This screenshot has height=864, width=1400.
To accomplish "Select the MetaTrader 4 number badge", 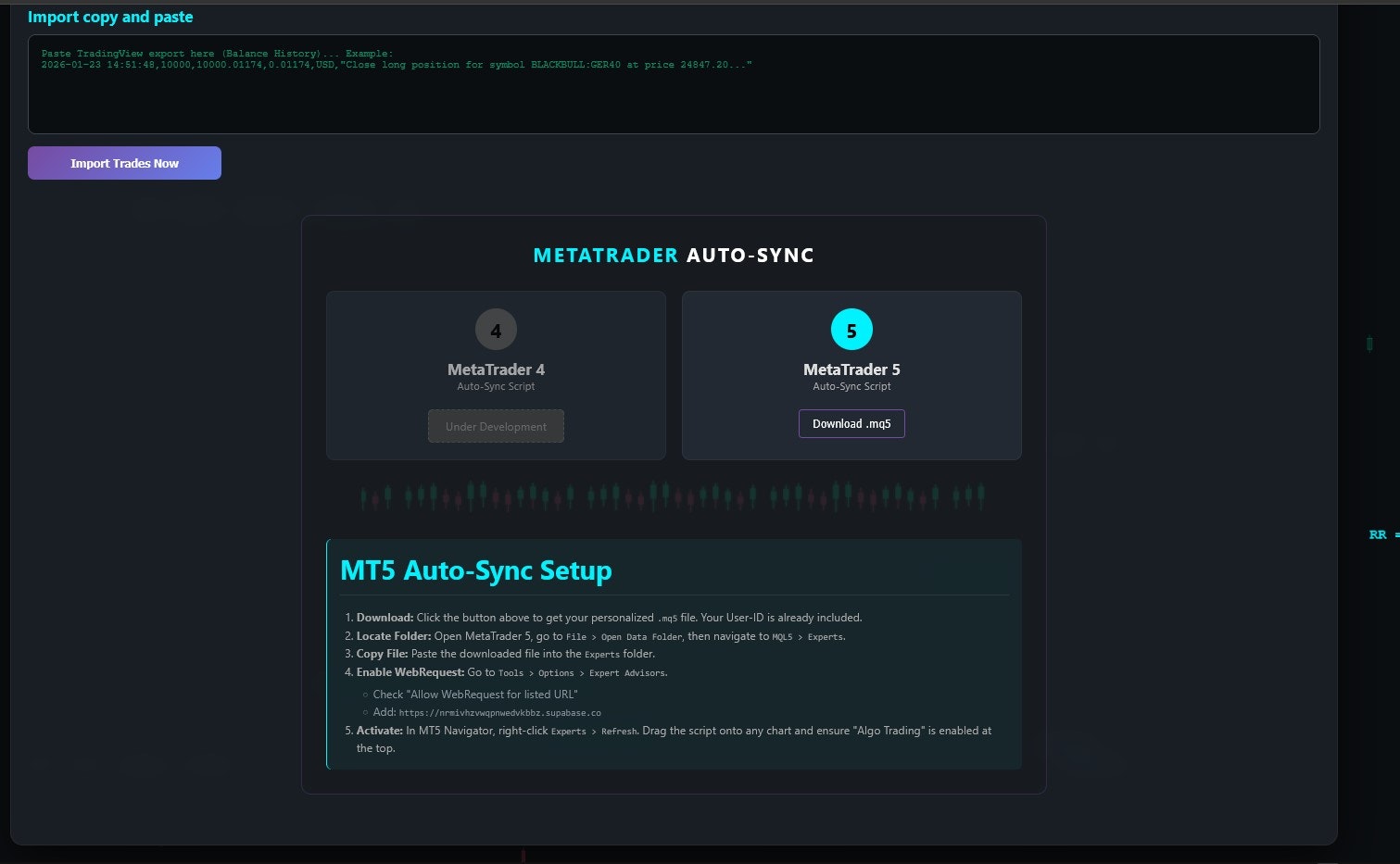I will pyautogui.click(x=496, y=330).
